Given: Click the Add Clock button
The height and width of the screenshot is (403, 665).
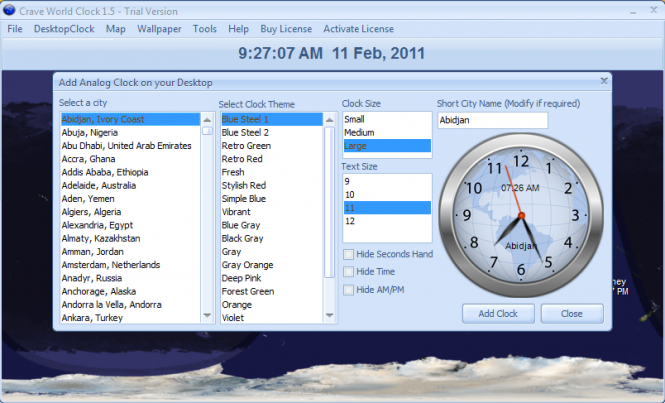Looking at the screenshot, I should 498,313.
